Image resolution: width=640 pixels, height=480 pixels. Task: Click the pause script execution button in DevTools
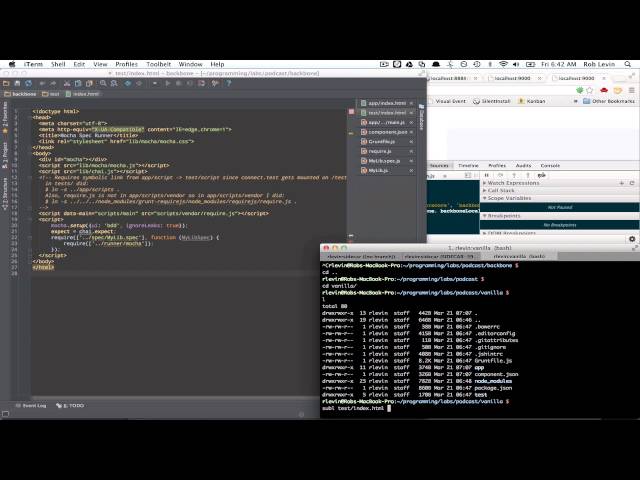pyautogui.click(x=487, y=175)
